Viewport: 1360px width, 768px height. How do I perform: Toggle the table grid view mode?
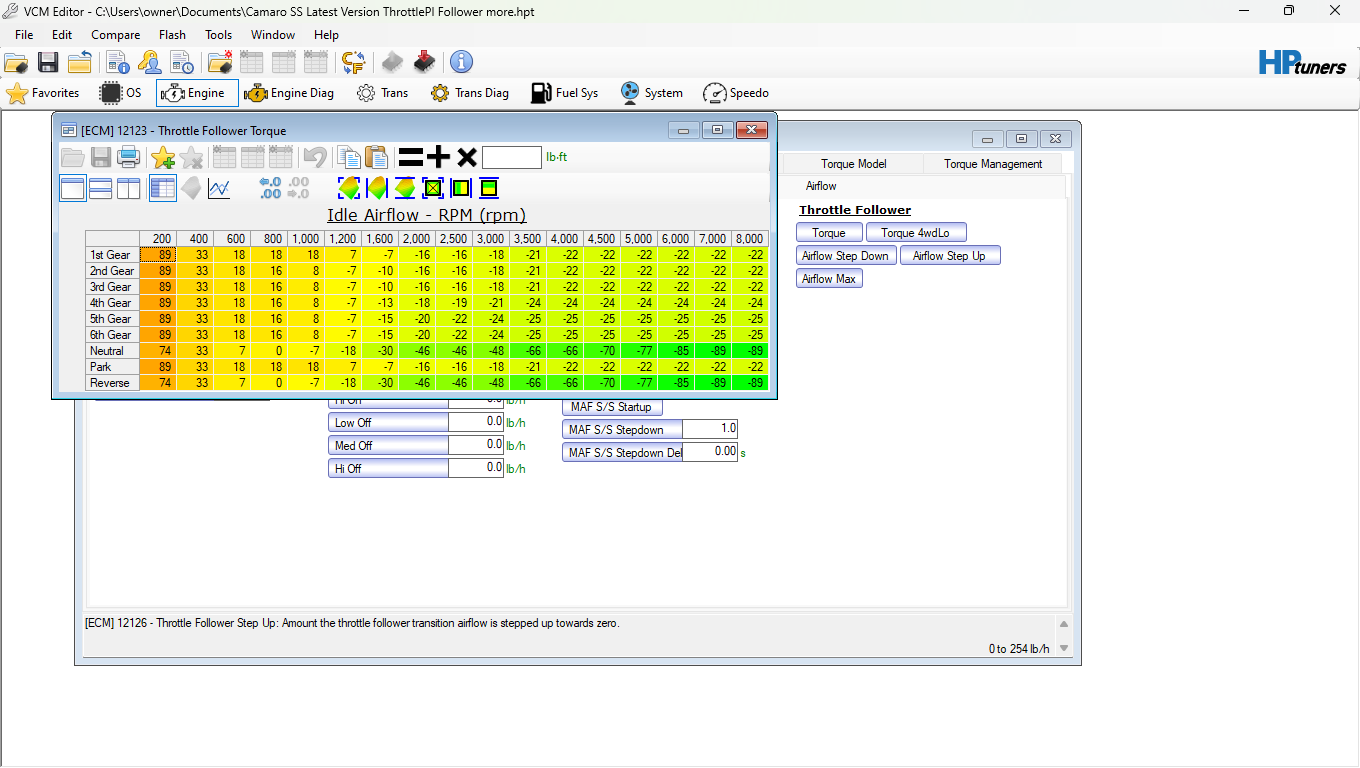tap(163, 188)
